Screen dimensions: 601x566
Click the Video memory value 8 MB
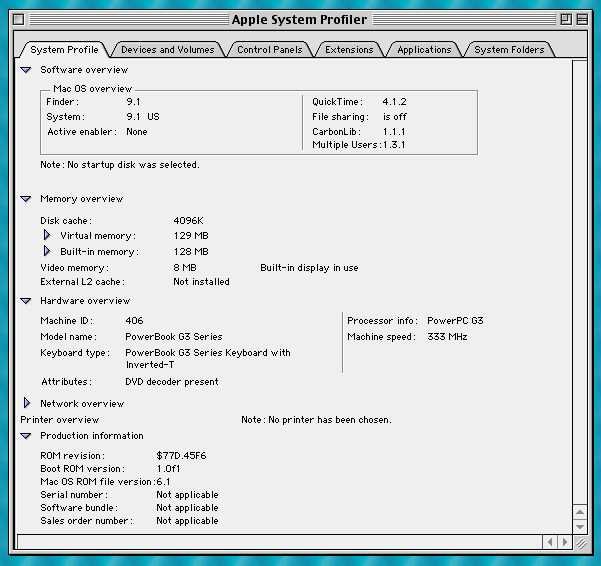185,267
